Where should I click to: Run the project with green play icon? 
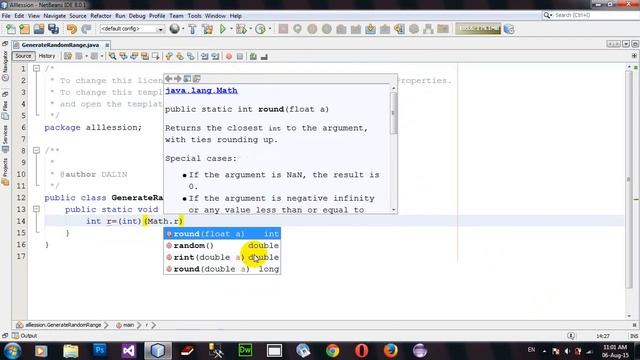pyautogui.click(x=223, y=29)
